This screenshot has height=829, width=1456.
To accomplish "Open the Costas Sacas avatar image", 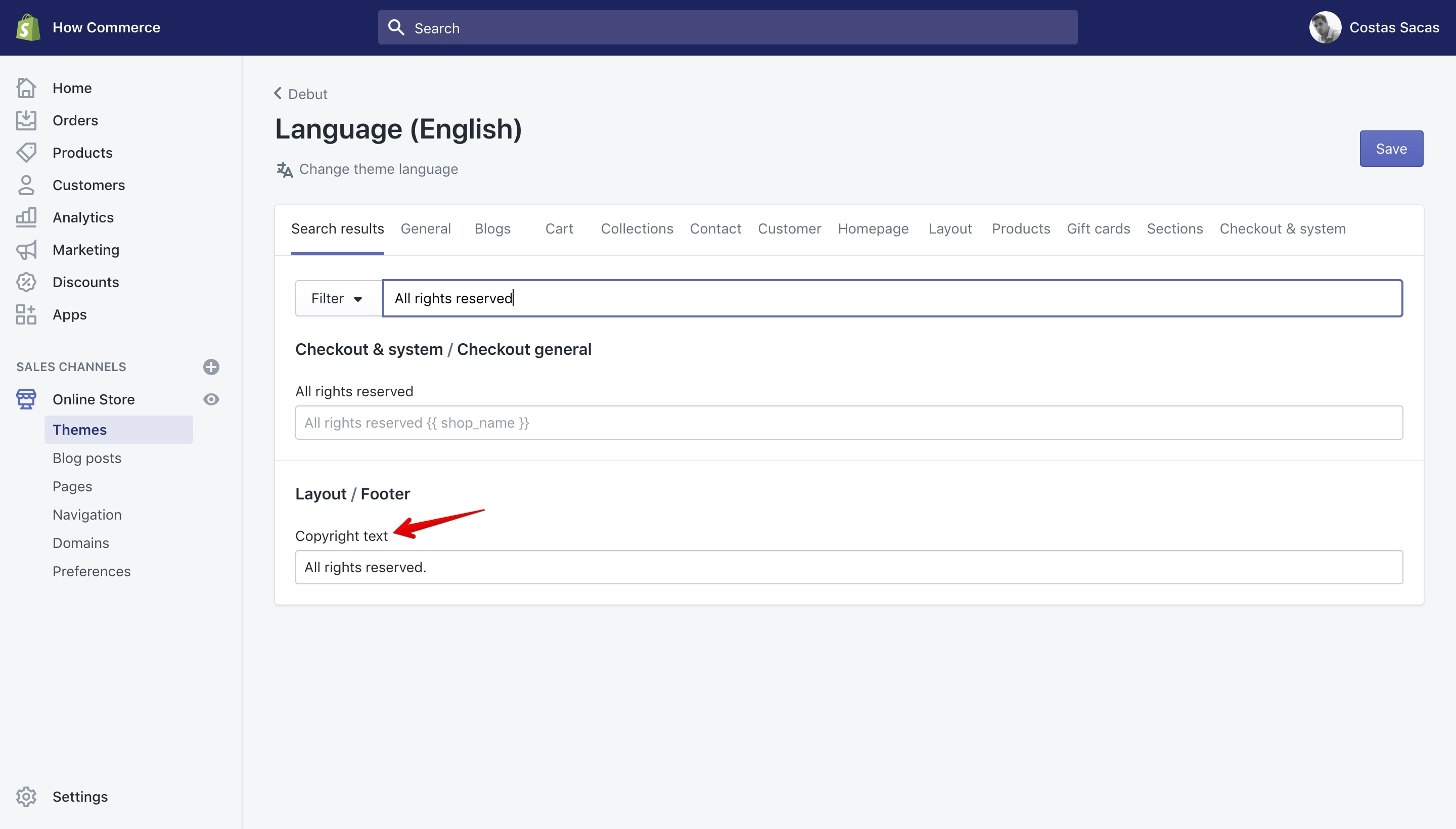I will pos(1325,27).
